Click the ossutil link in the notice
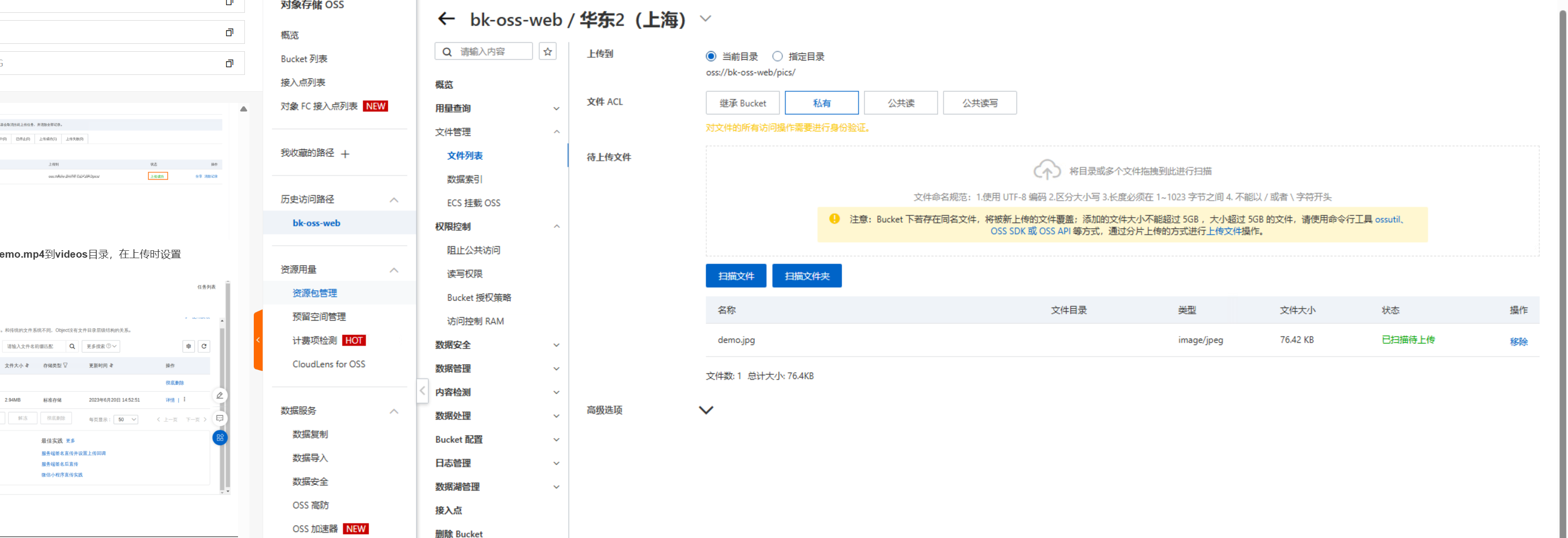Screen dimensions: 1568x538 pyautogui.click(x=1387, y=219)
